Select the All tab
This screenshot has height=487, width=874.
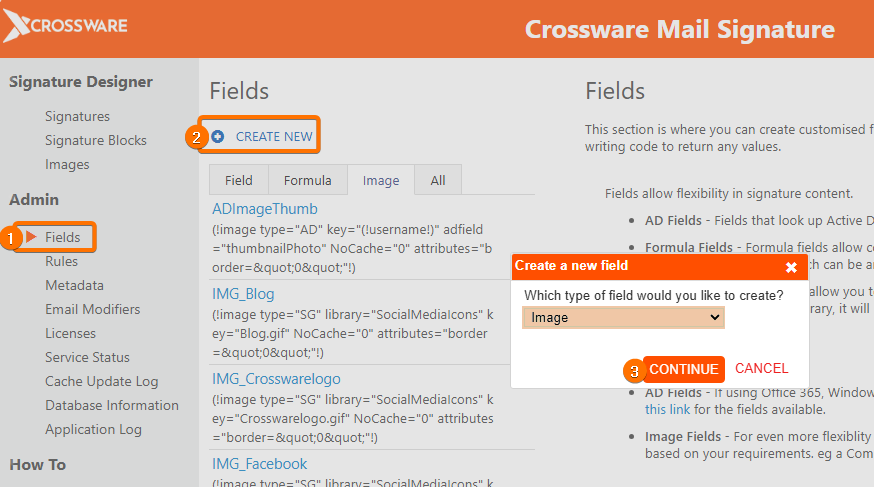pyautogui.click(x=438, y=180)
